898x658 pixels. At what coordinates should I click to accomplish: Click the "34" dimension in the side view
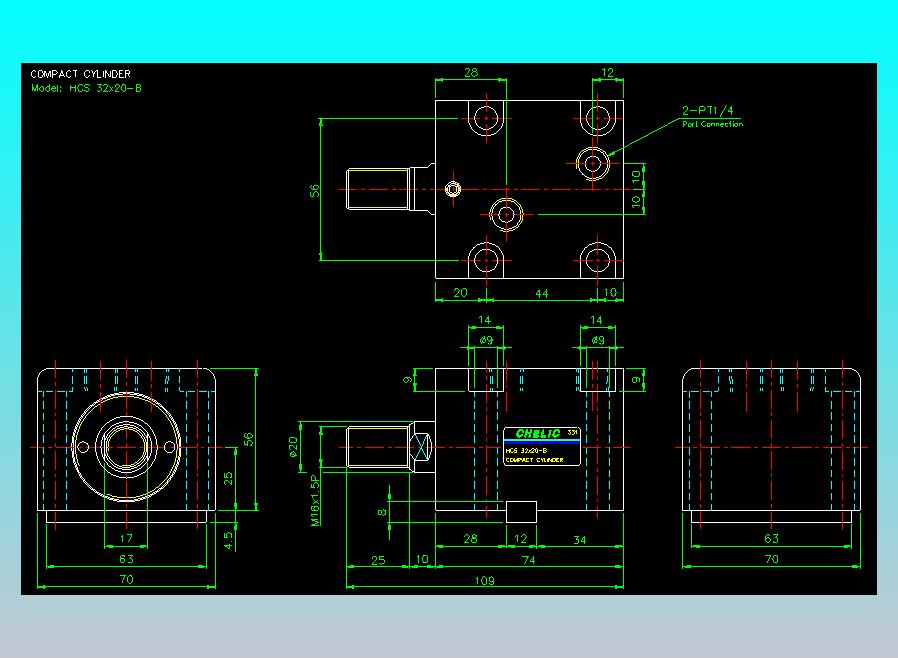(x=580, y=539)
